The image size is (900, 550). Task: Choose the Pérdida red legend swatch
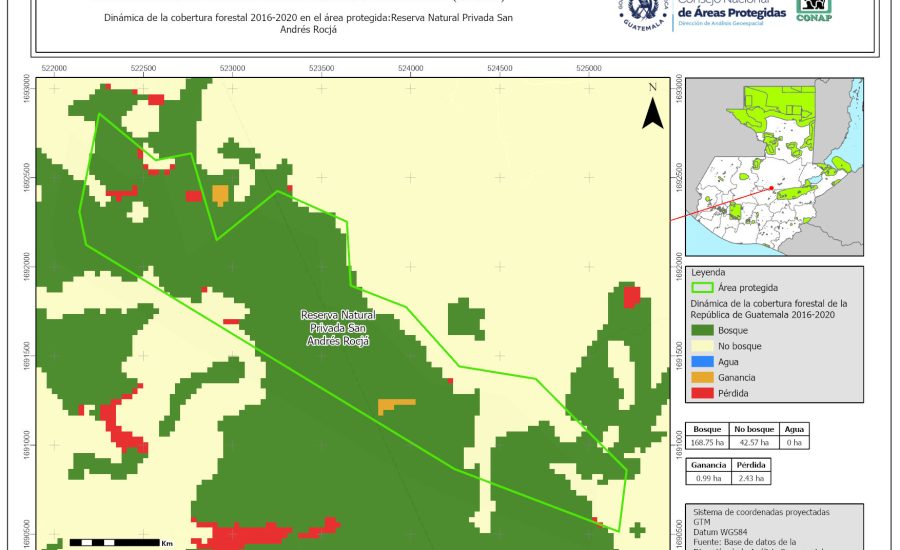click(x=708, y=393)
